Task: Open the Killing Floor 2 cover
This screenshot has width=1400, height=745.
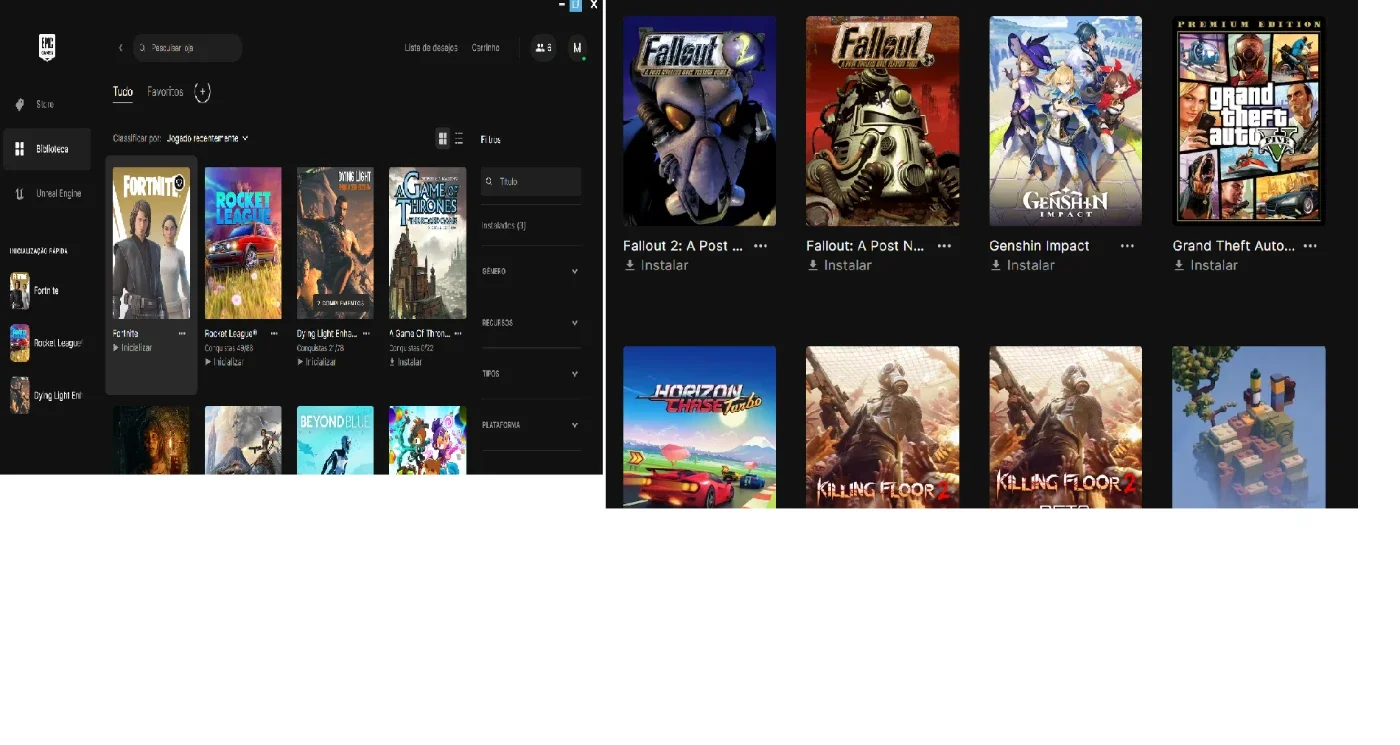Action: pos(882,427)
